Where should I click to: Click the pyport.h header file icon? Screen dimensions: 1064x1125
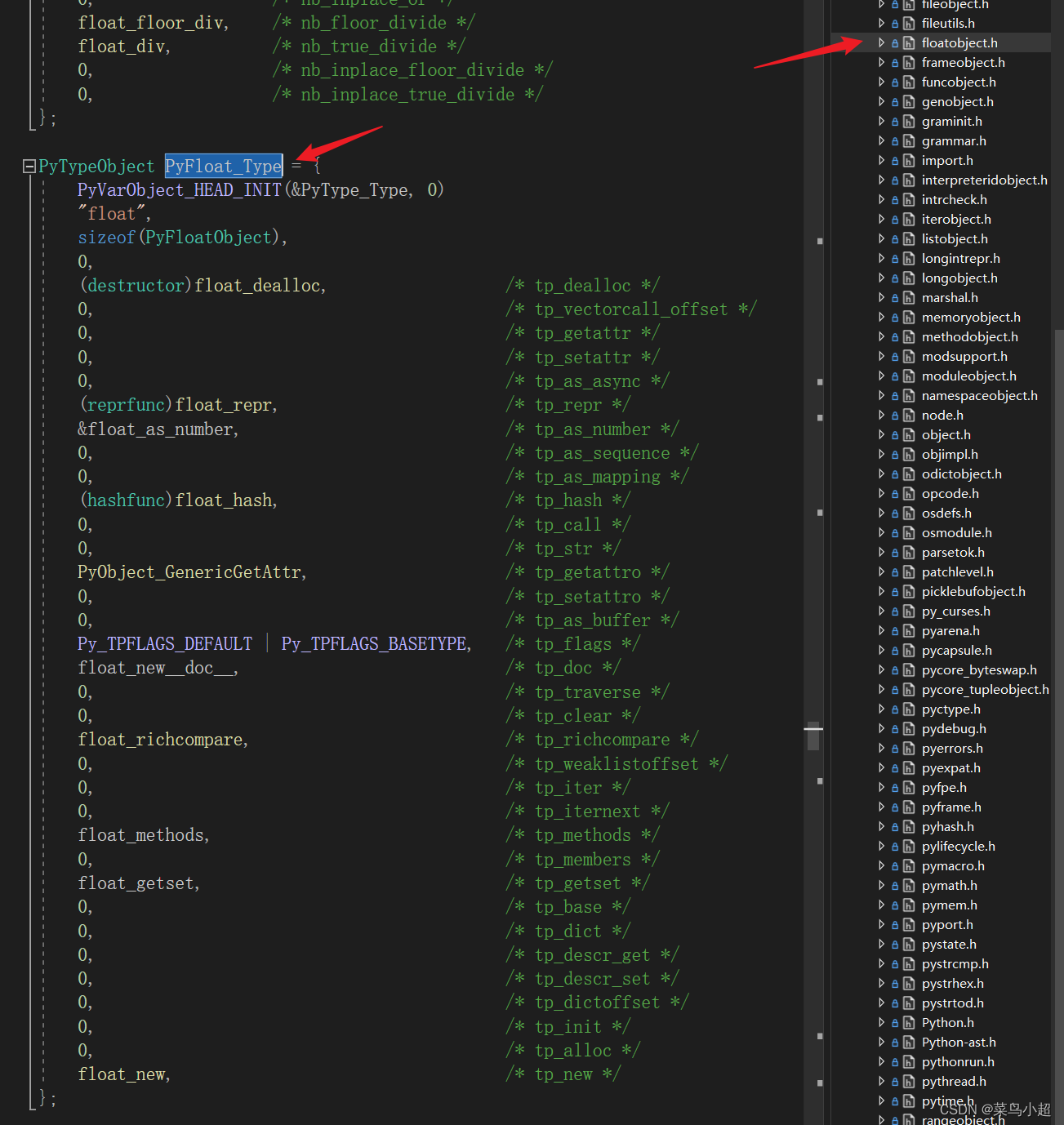coord(909,924)
